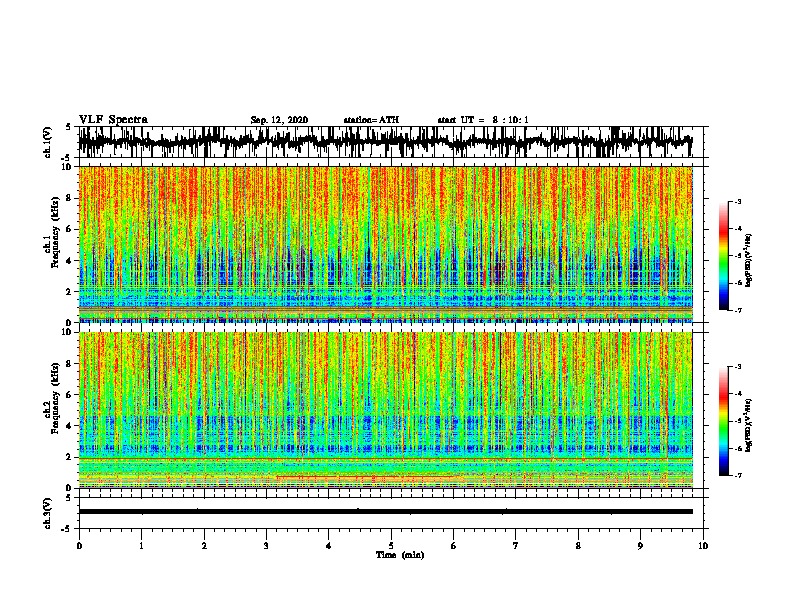The width and height of the screenshot is (792, 612).
Task: Click the "station=ATH" label
Action: [371, 120]
